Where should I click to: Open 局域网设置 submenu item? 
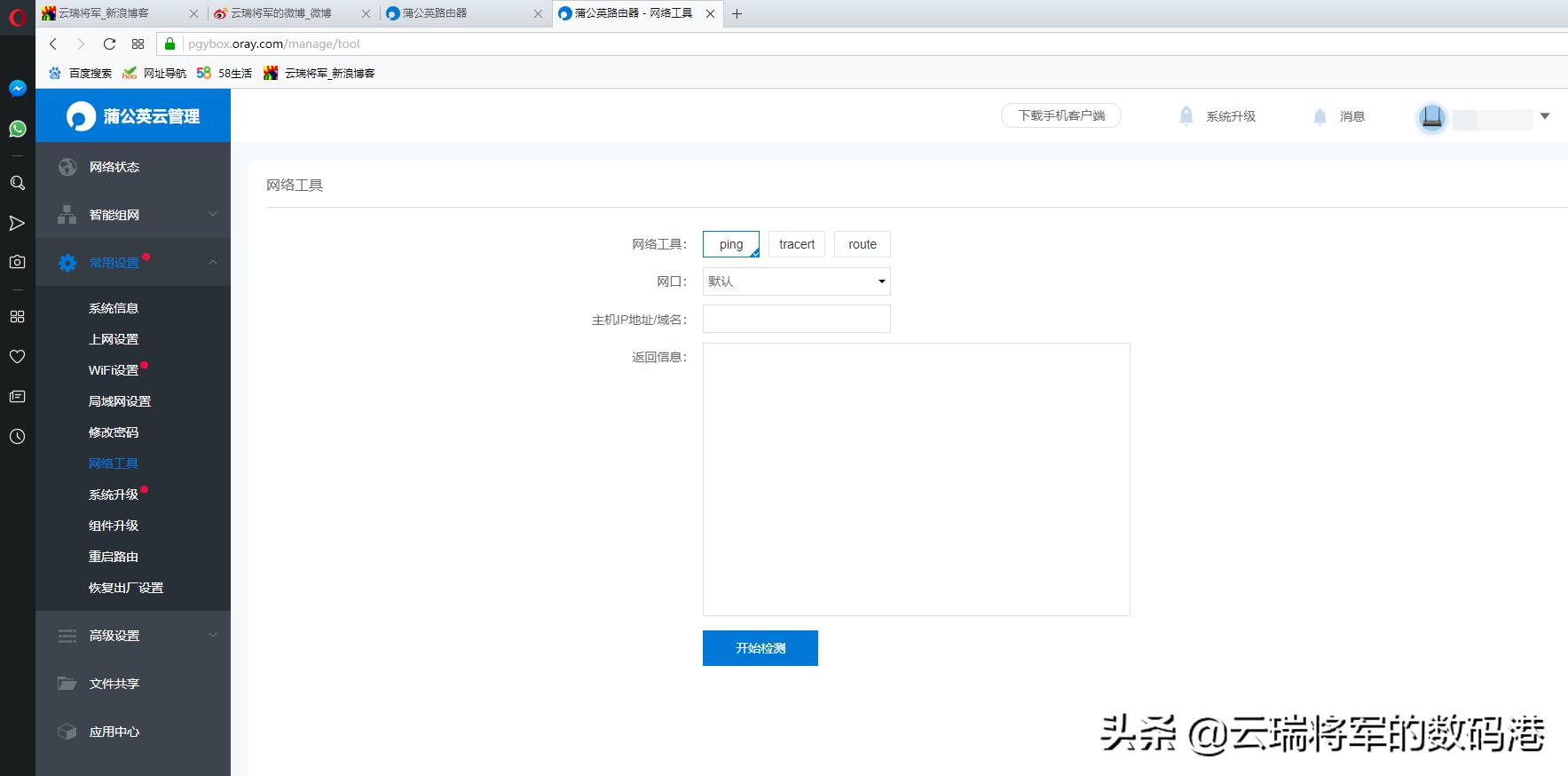click(120, 401)
